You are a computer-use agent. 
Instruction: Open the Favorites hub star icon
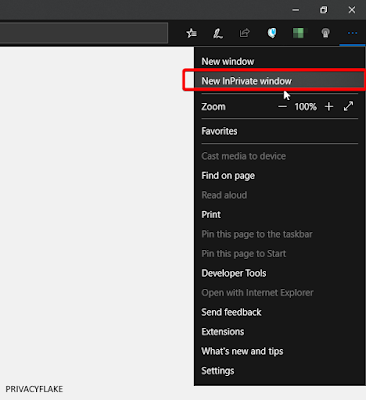(x=192, y=33)
